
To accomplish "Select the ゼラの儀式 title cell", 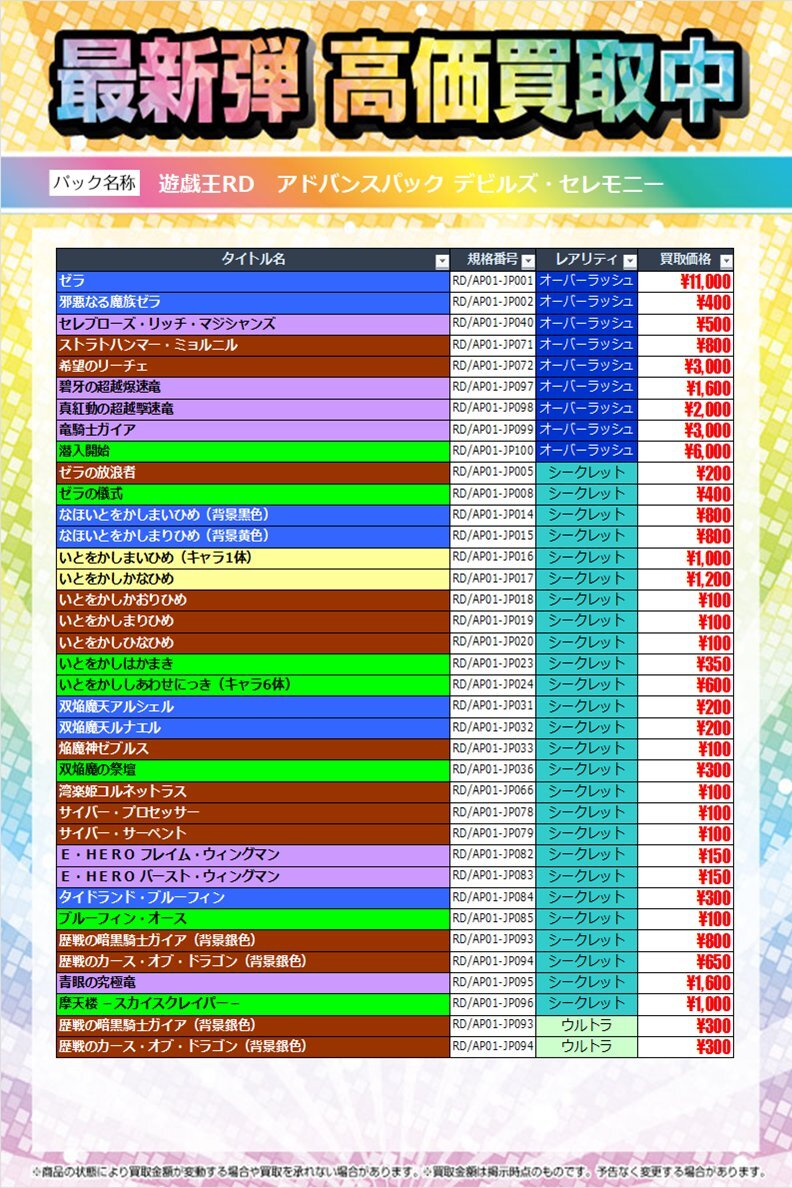I will pyautogui.click(x=253, y=493).
